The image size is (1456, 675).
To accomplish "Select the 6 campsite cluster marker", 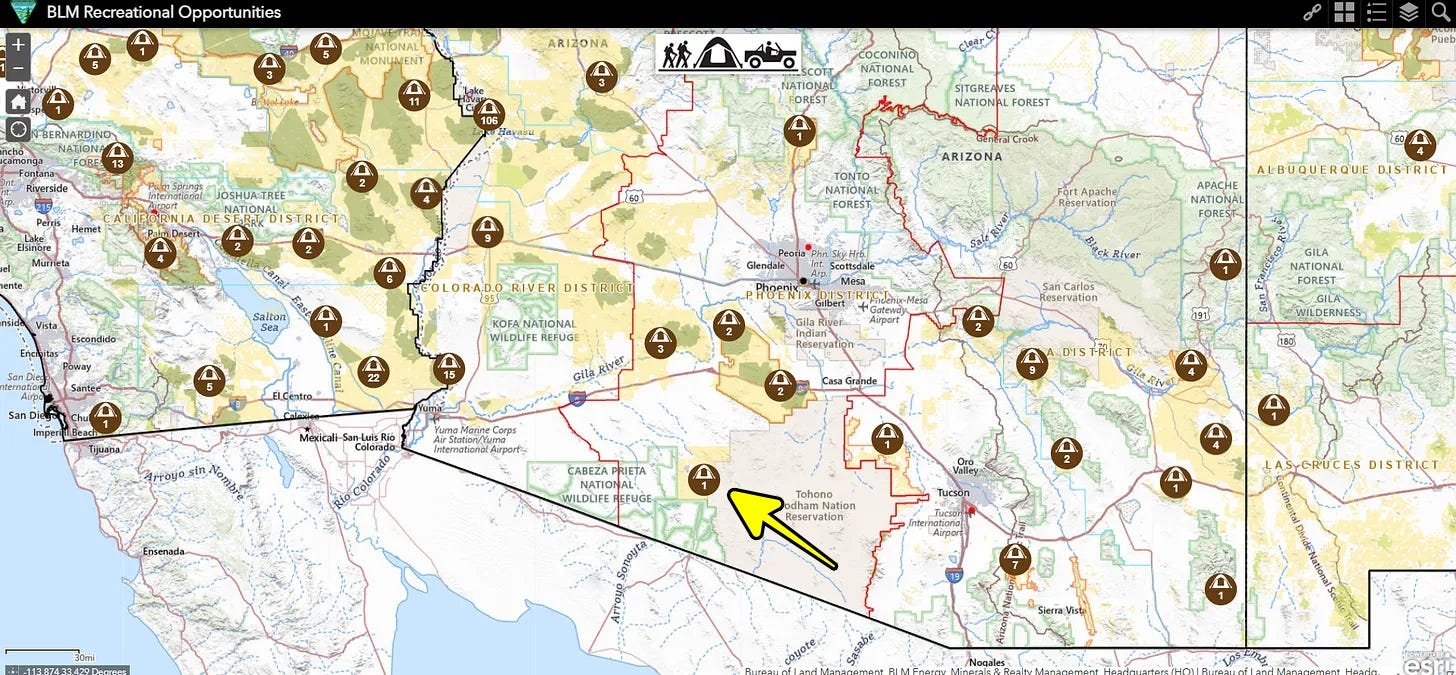I will (x=389, y=273).
